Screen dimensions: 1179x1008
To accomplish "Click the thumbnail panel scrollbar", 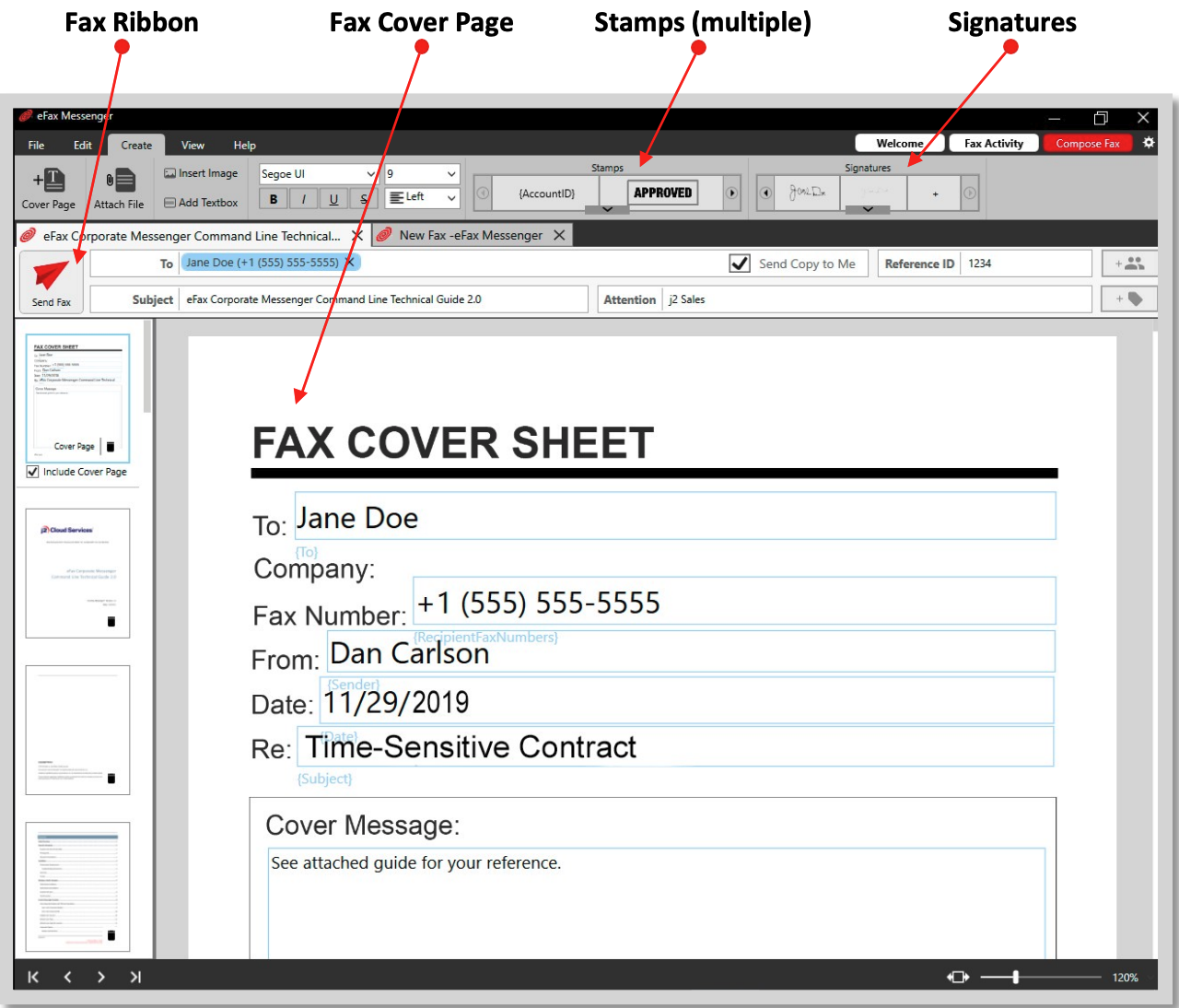I will click(147, 367).
